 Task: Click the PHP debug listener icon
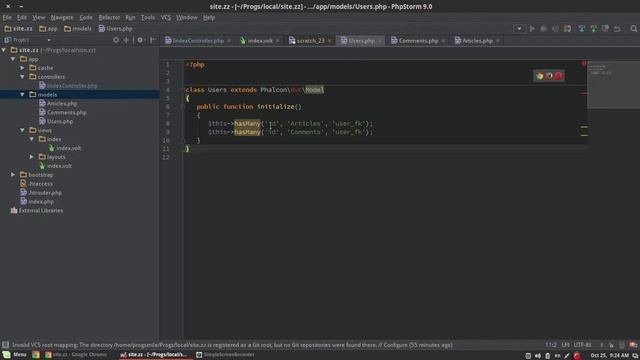[x=567, y=29]
